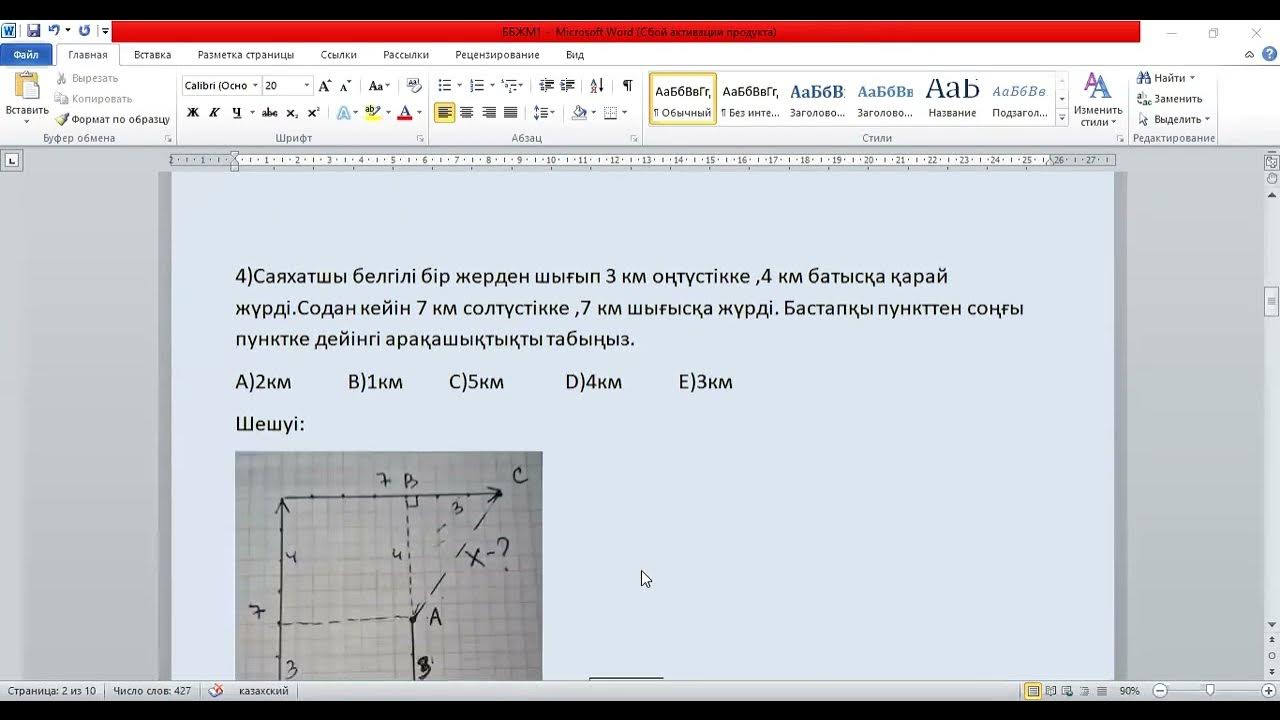The image size is (1280, 720).
Task: Expand the styles gallery More arrow
Action: pos(1062,118)
